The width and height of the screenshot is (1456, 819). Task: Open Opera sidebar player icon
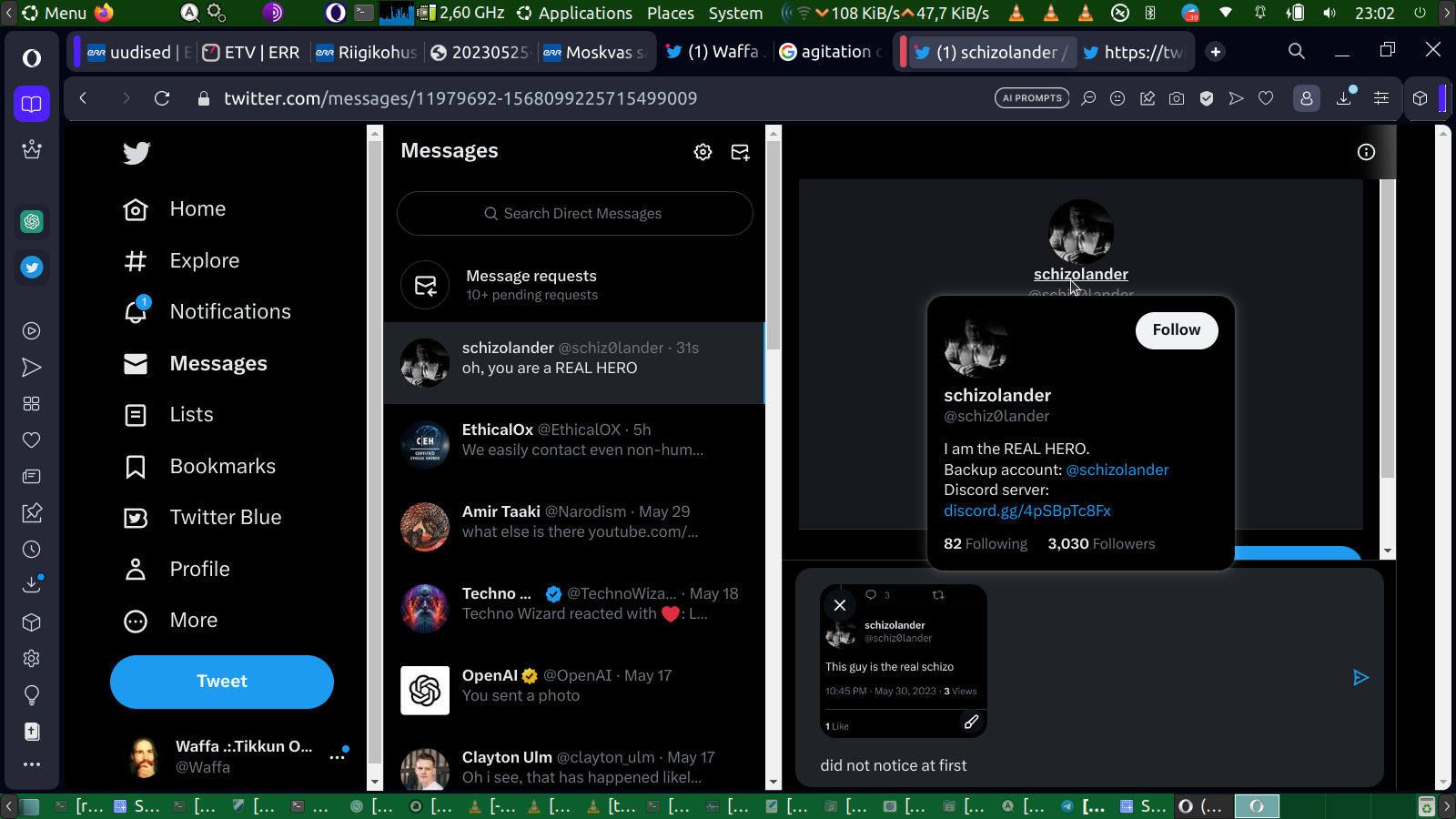pyautogui.click(x=32, y=331)
